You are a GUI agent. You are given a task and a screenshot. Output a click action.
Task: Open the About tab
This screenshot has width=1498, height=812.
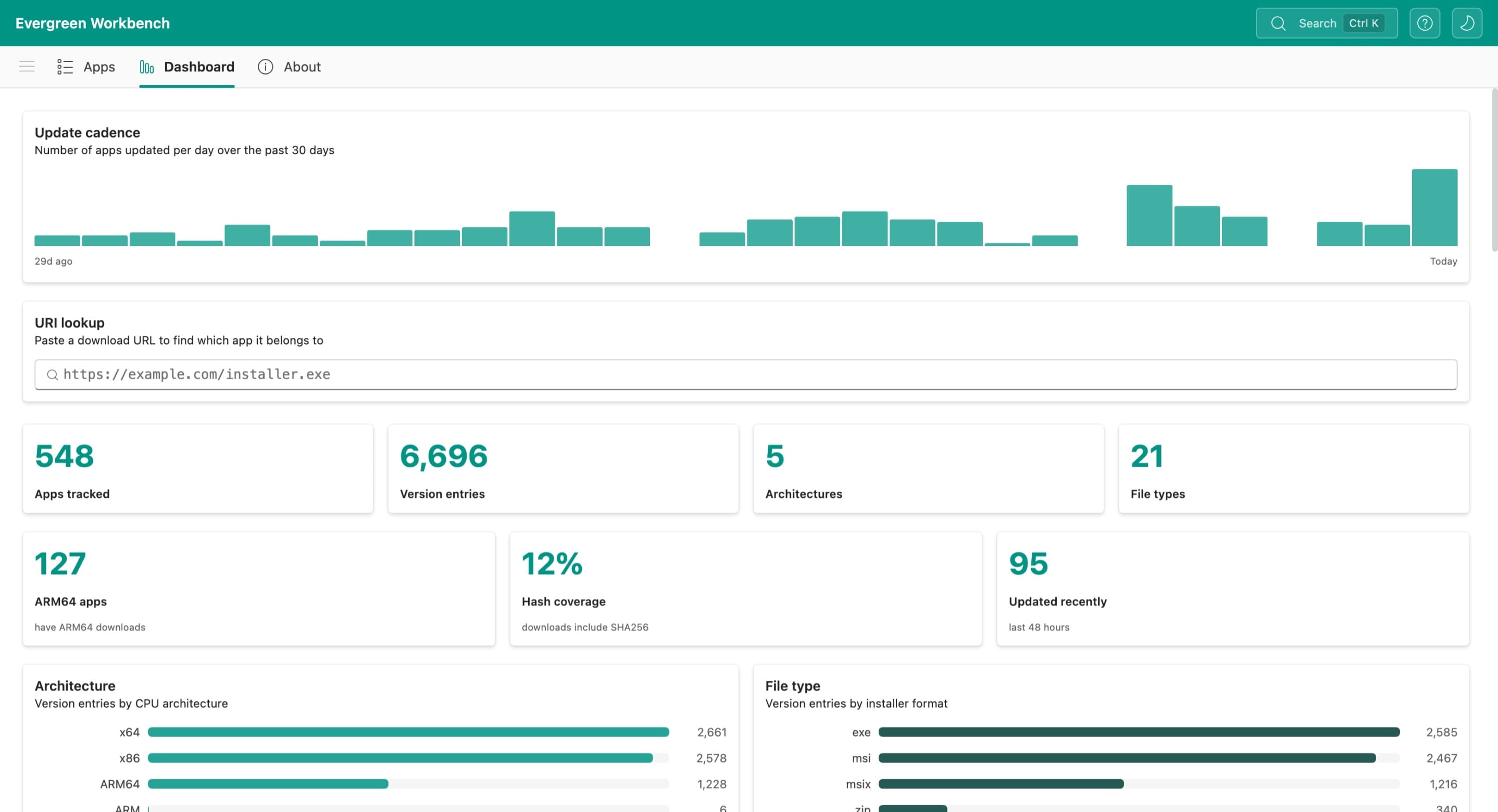pyautogui.click(x=289, y=66)
